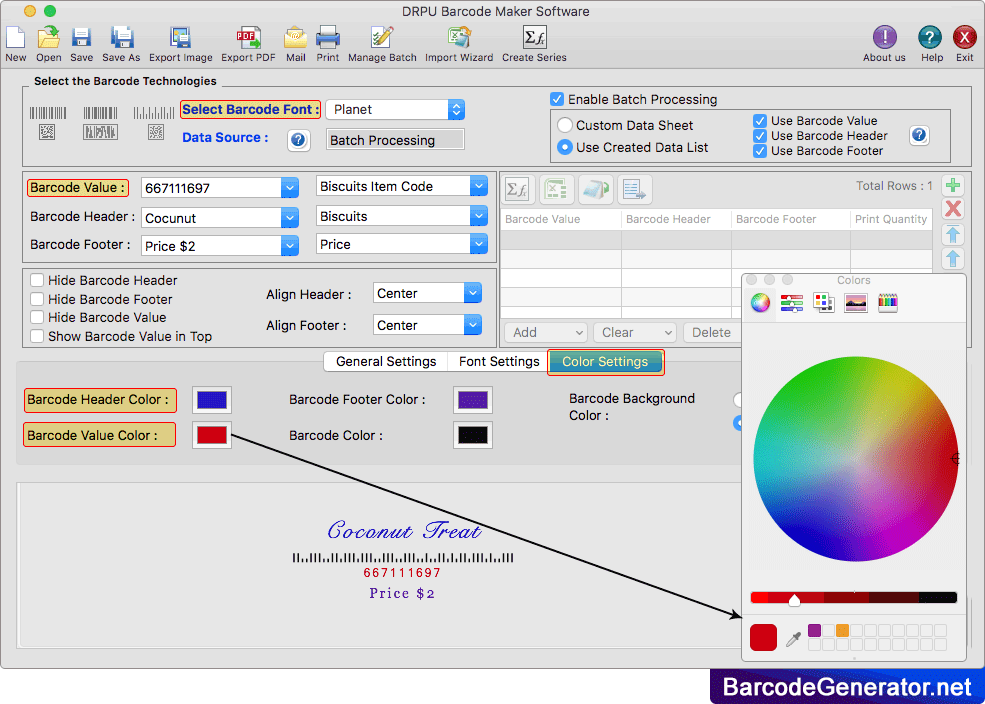The height and width of the screenshot is (704, 985).
Task: Open the Barcode Header Color swatch
Action: pos(212,400)
